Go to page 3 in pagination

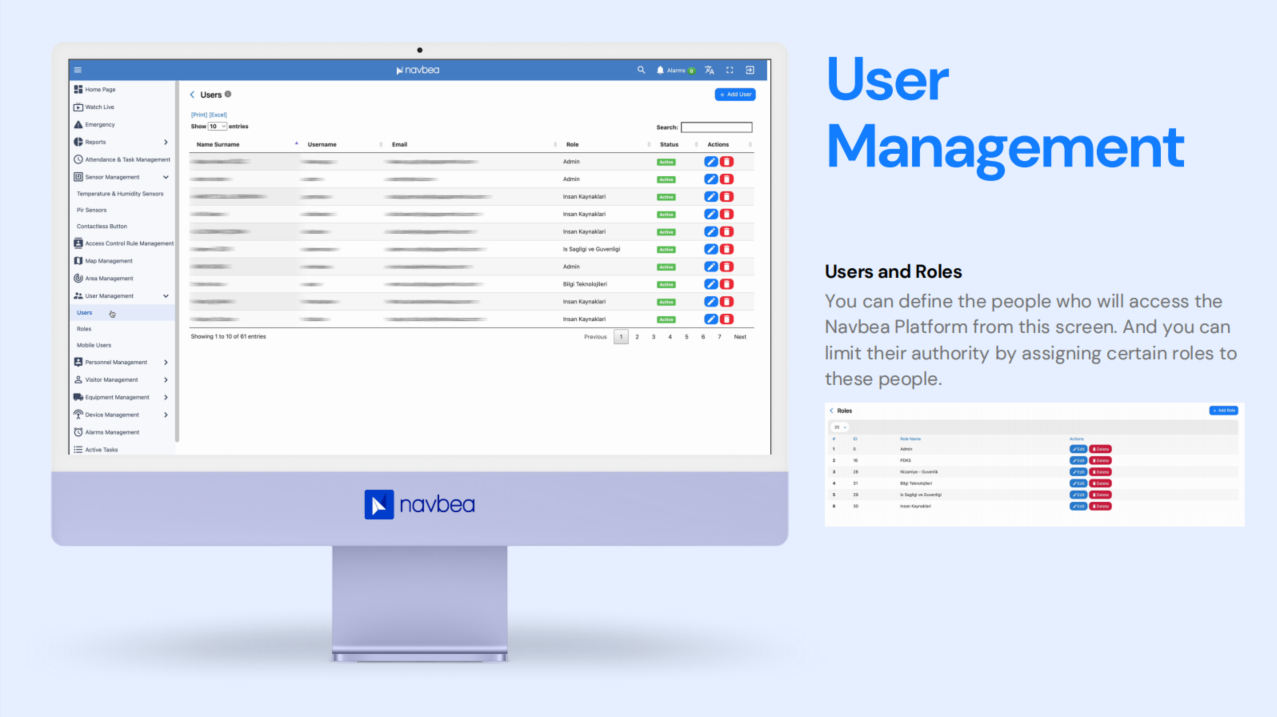click(653, 337)
